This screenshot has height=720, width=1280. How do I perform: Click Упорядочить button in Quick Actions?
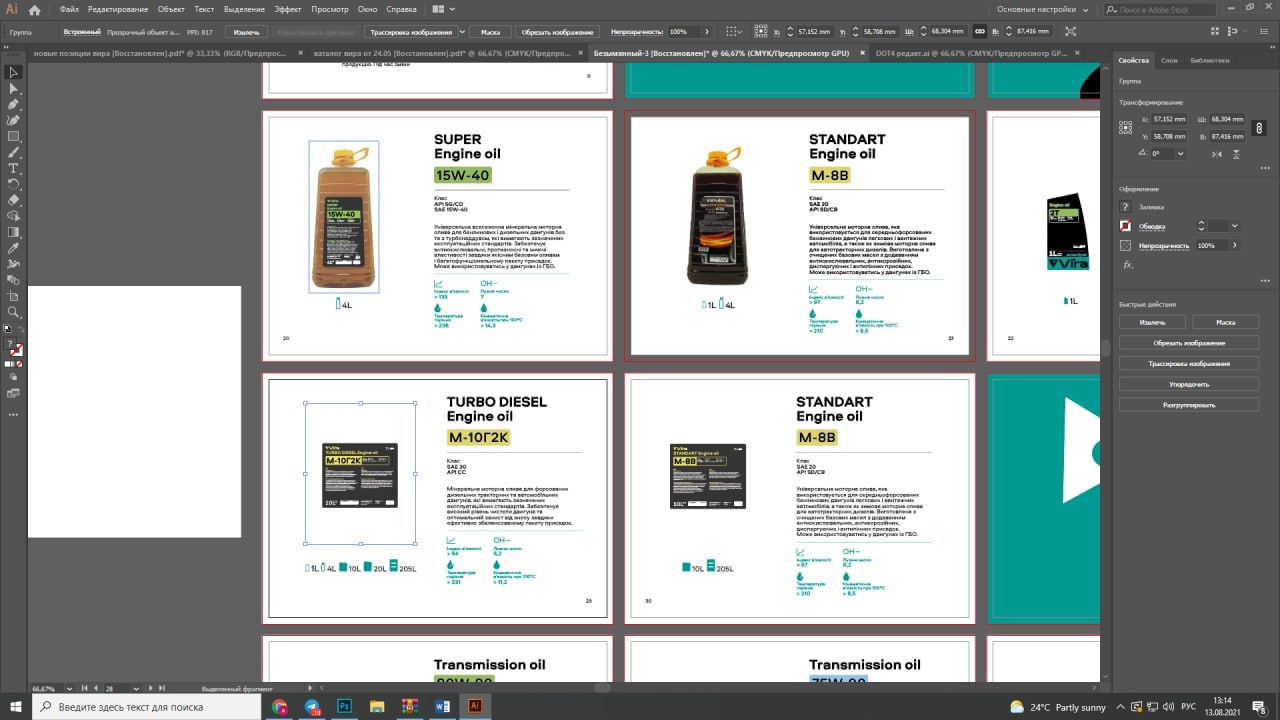[1189, 384]
